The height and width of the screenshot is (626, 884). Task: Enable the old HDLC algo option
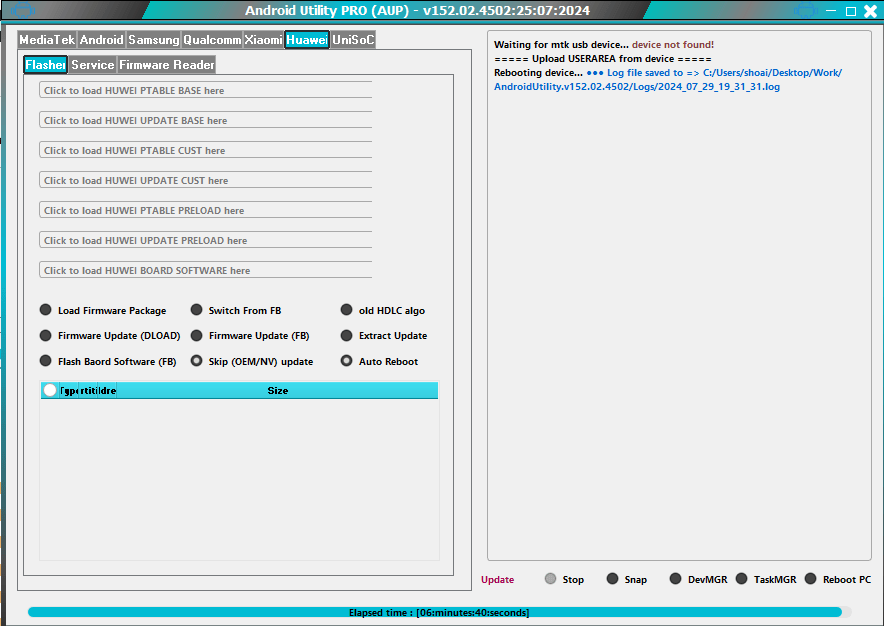point(346,309)
